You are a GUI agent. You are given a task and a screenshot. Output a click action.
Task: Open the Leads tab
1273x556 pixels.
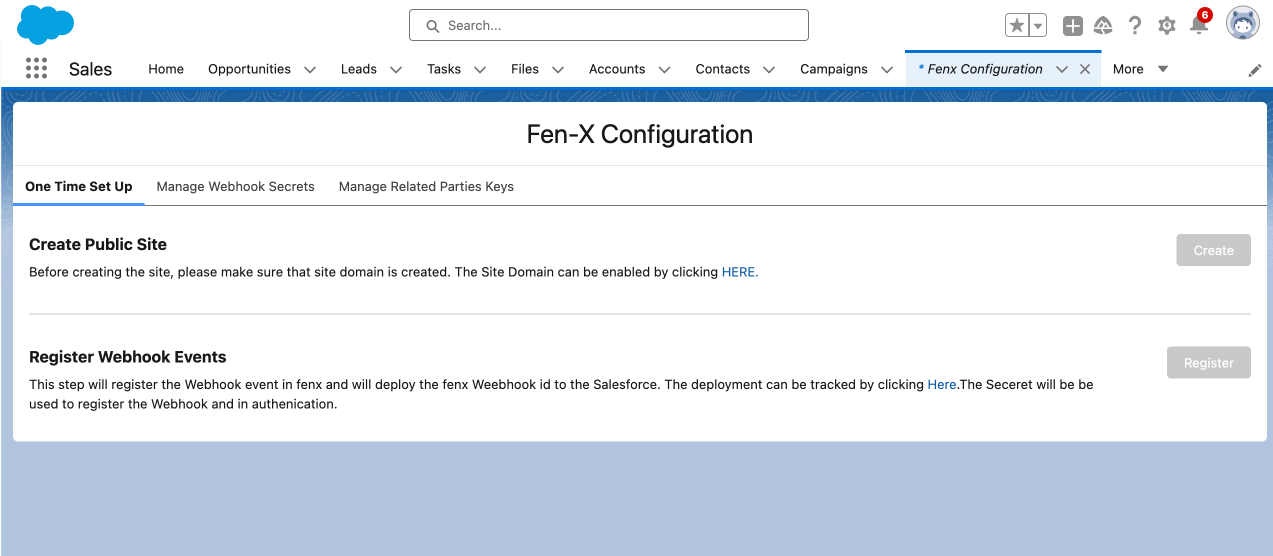coord(359,69)
